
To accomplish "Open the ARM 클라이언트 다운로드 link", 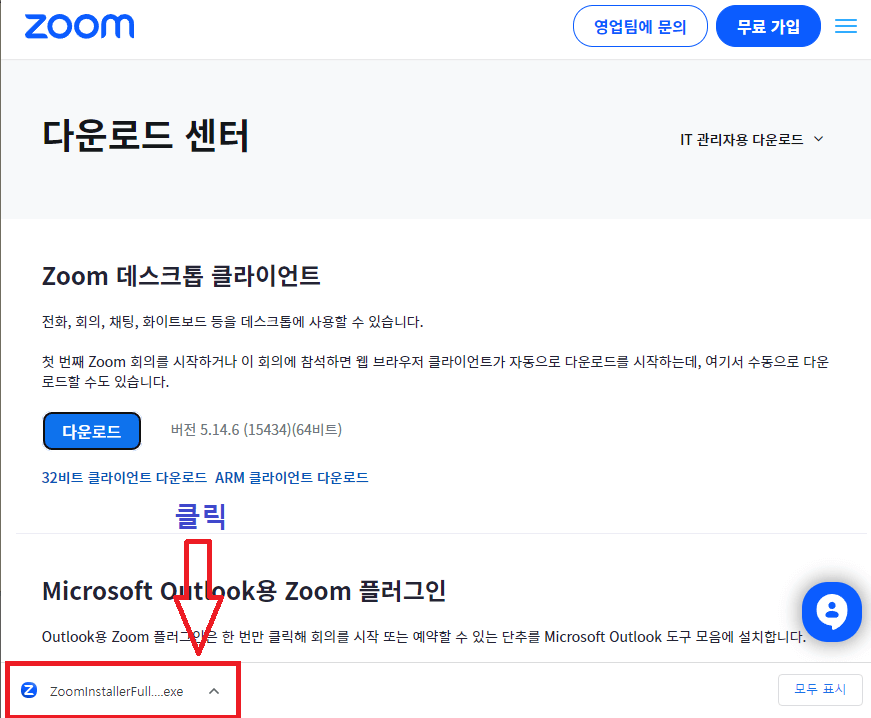I will coord(291,477).
